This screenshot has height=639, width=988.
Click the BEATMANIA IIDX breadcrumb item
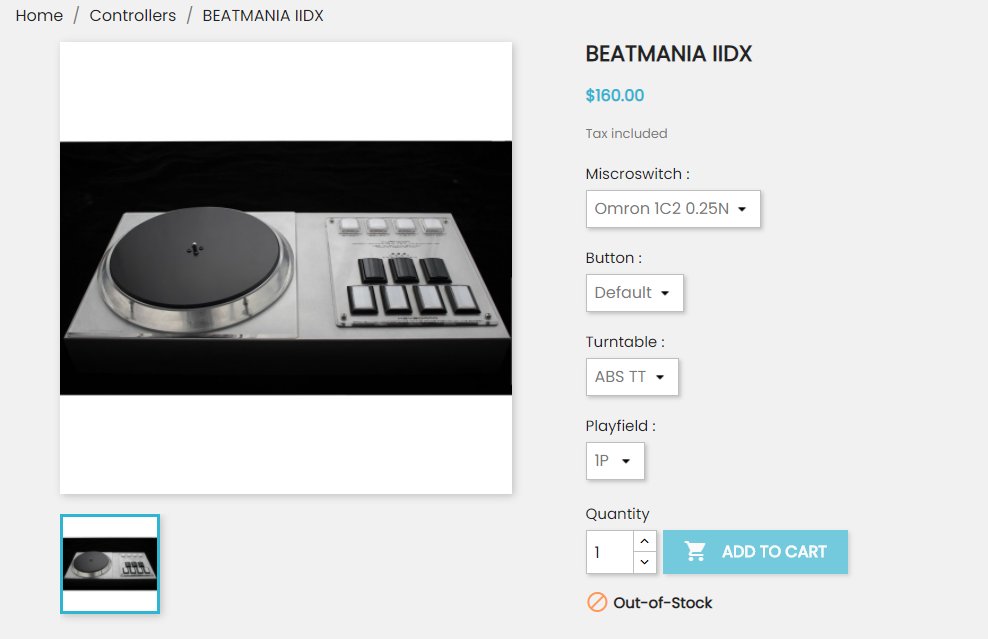point(263,15)
